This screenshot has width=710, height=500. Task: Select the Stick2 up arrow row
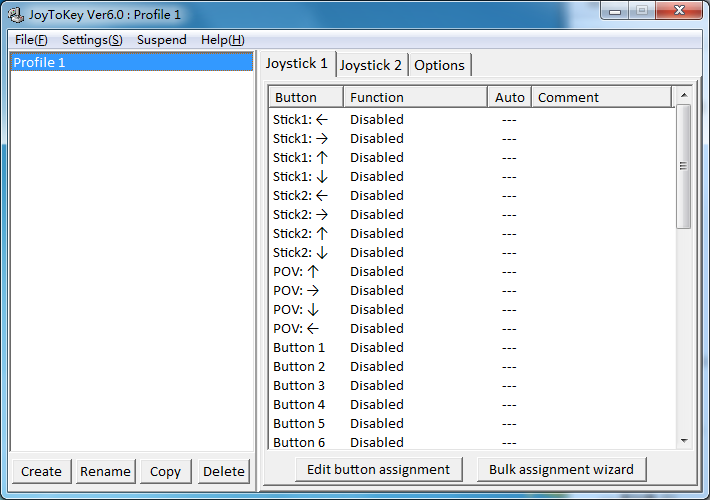471,234
